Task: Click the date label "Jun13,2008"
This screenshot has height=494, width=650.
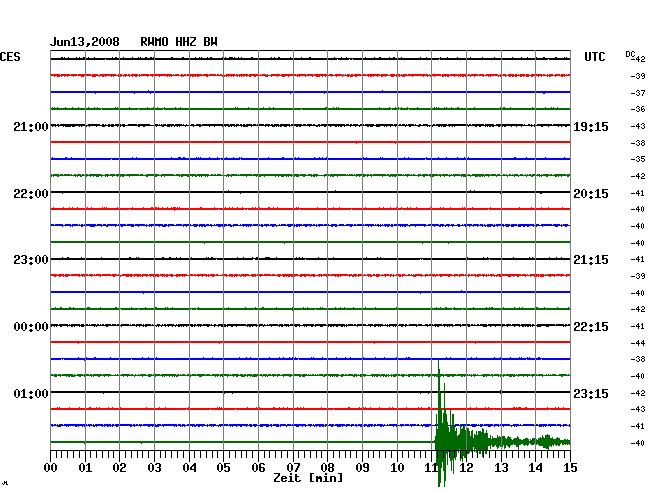Action: coord(85,42)
